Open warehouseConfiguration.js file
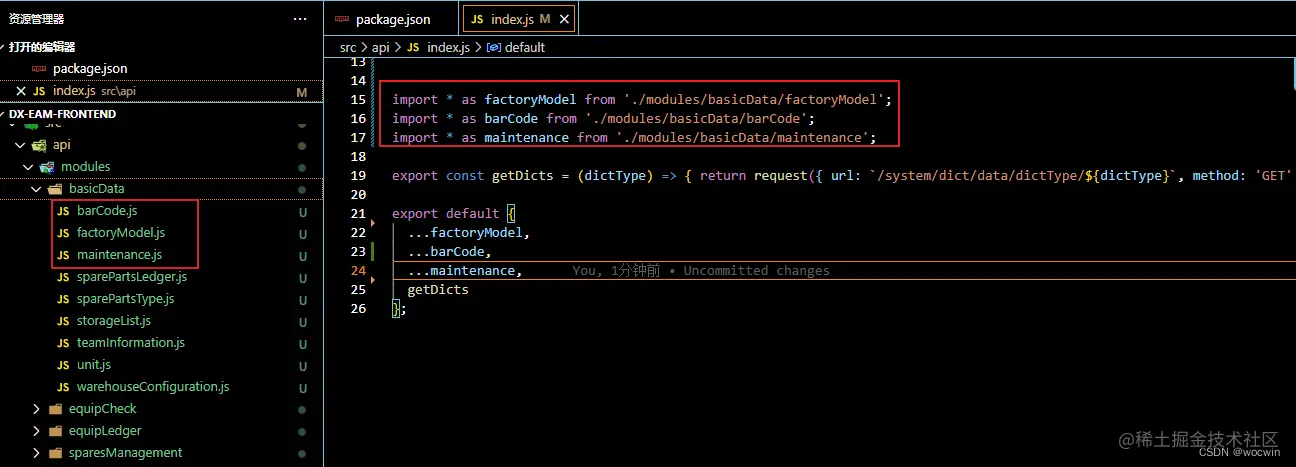The image size is (1296, 467). (x=153, y=387)
